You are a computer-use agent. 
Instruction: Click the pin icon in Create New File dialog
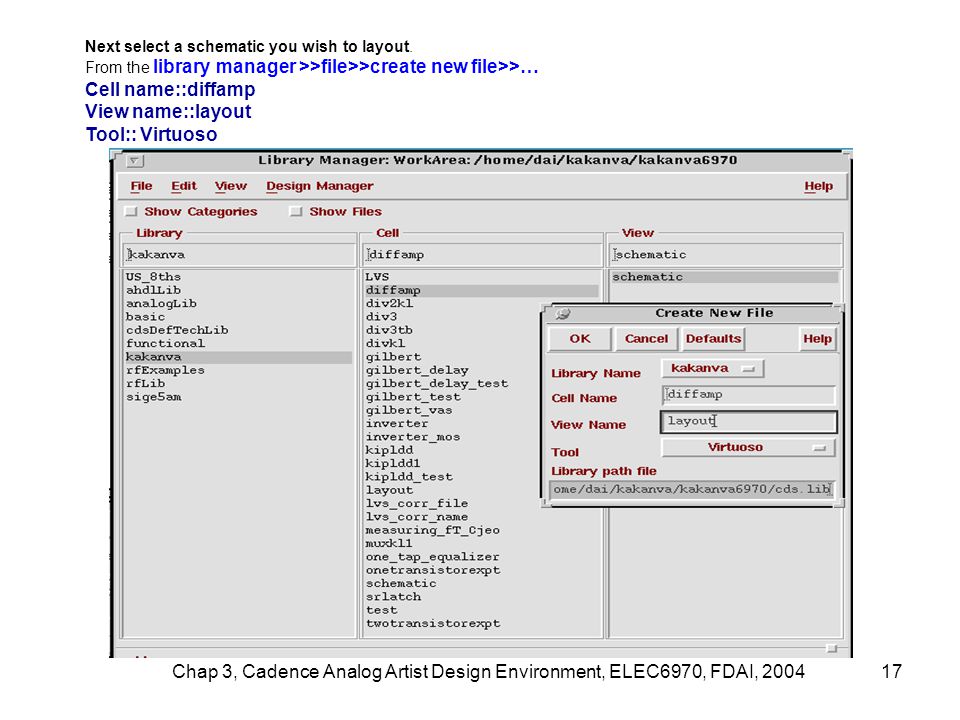click(x=563, y=313)
